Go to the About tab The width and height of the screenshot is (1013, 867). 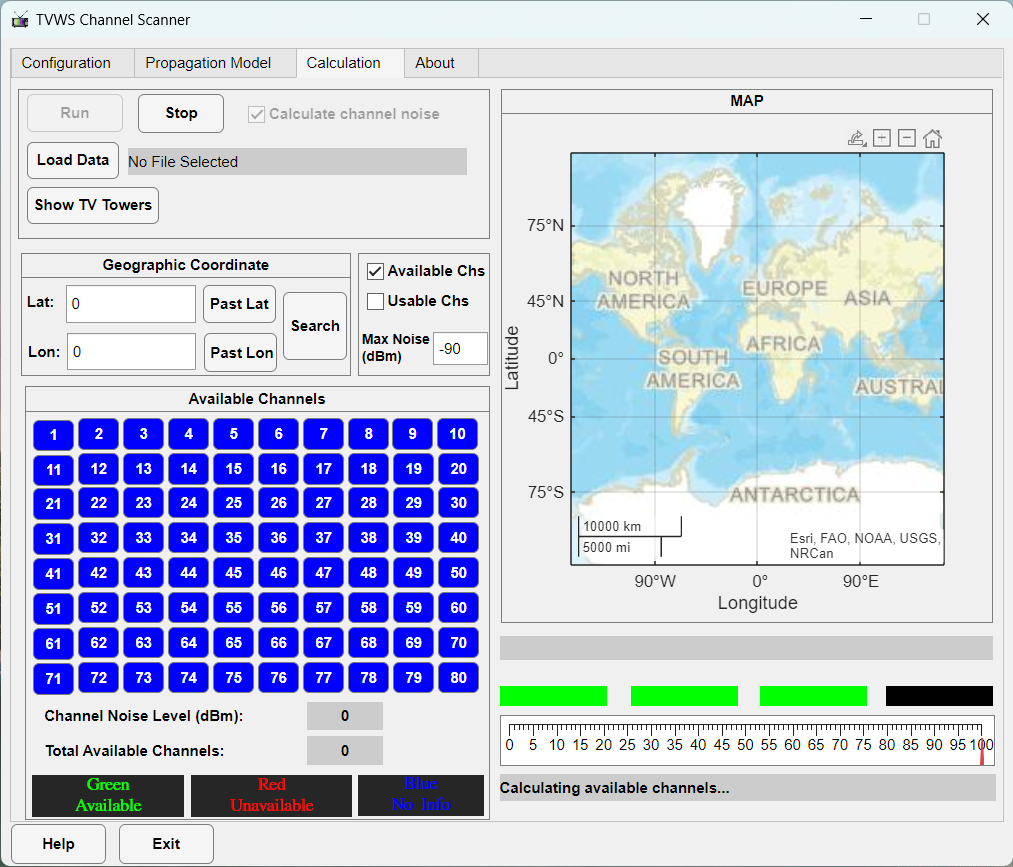(435, 63)
